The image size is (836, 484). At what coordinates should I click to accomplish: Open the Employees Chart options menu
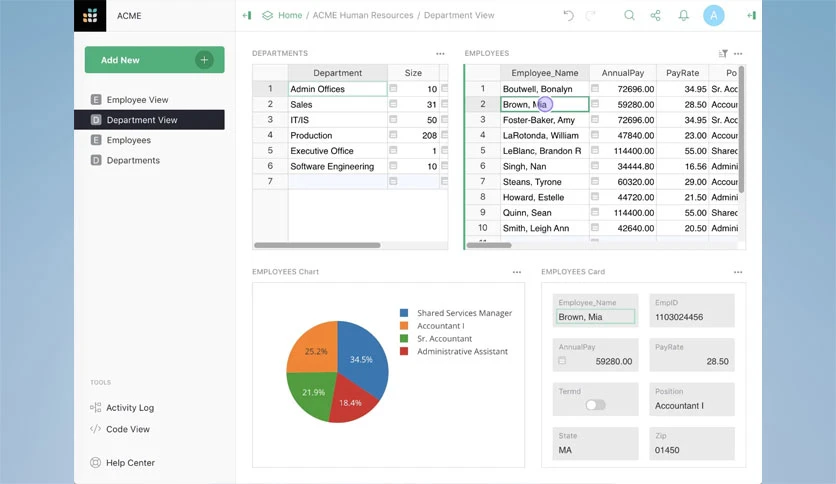[517, 272]
